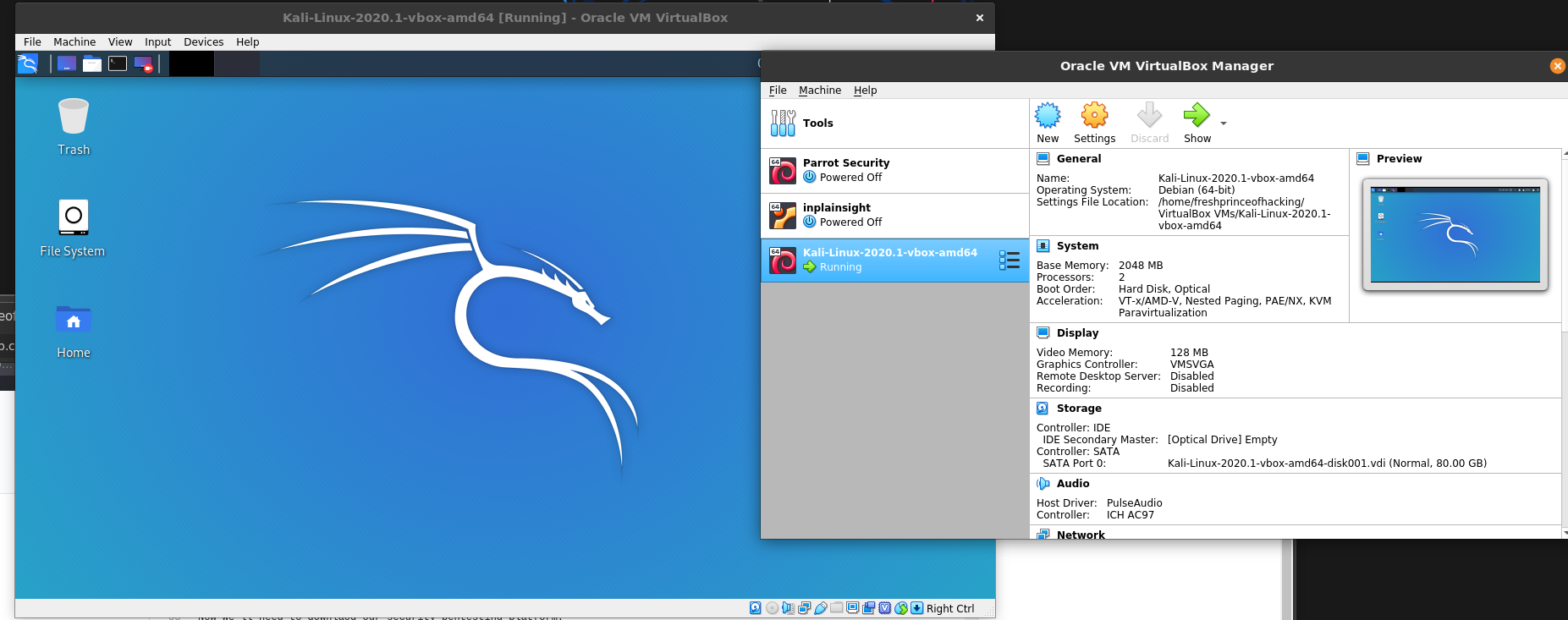
Task: Click the PulseAudio host driver value
Action: click(x=1134, y=503)
